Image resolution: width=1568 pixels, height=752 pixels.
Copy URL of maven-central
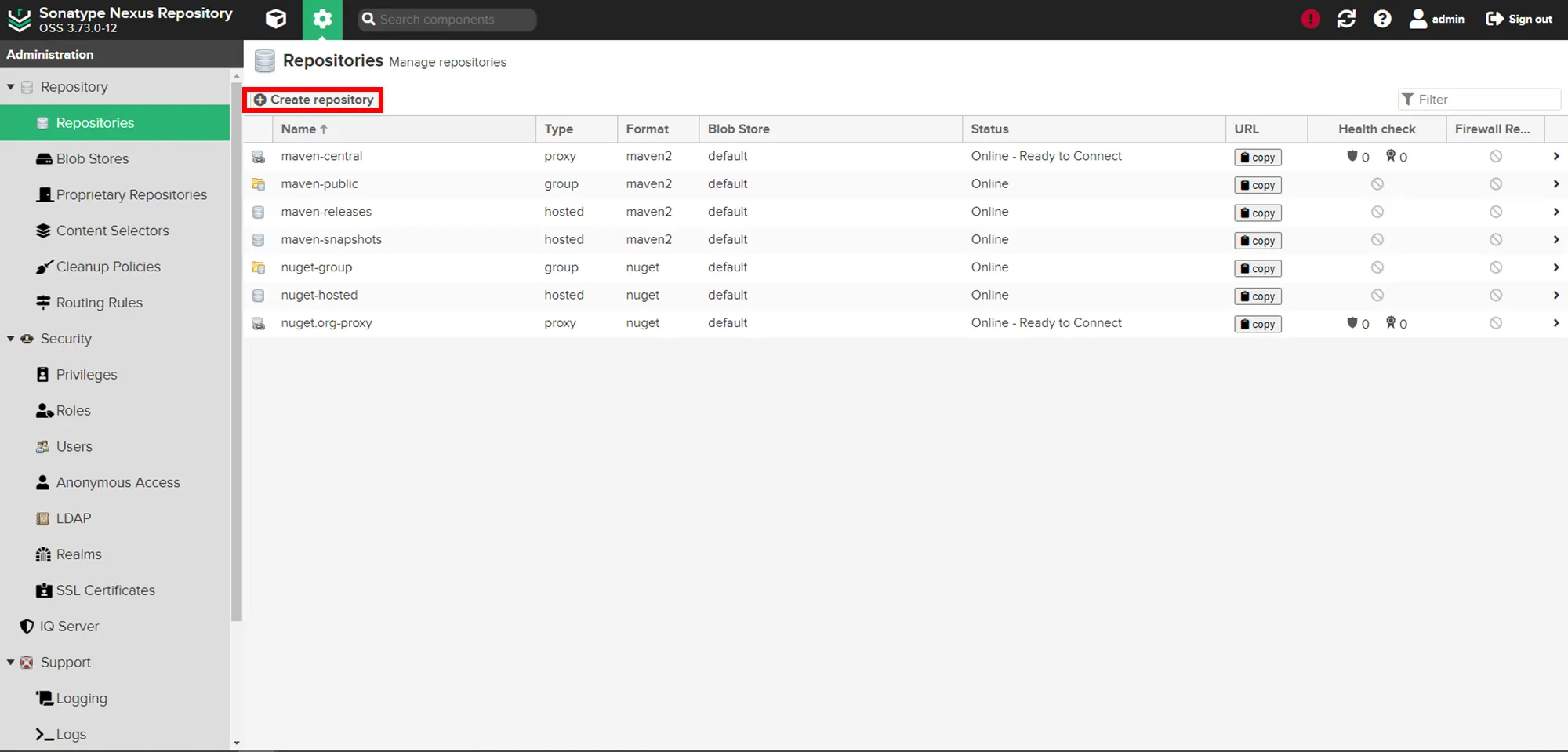click(x=1258, y=158)
